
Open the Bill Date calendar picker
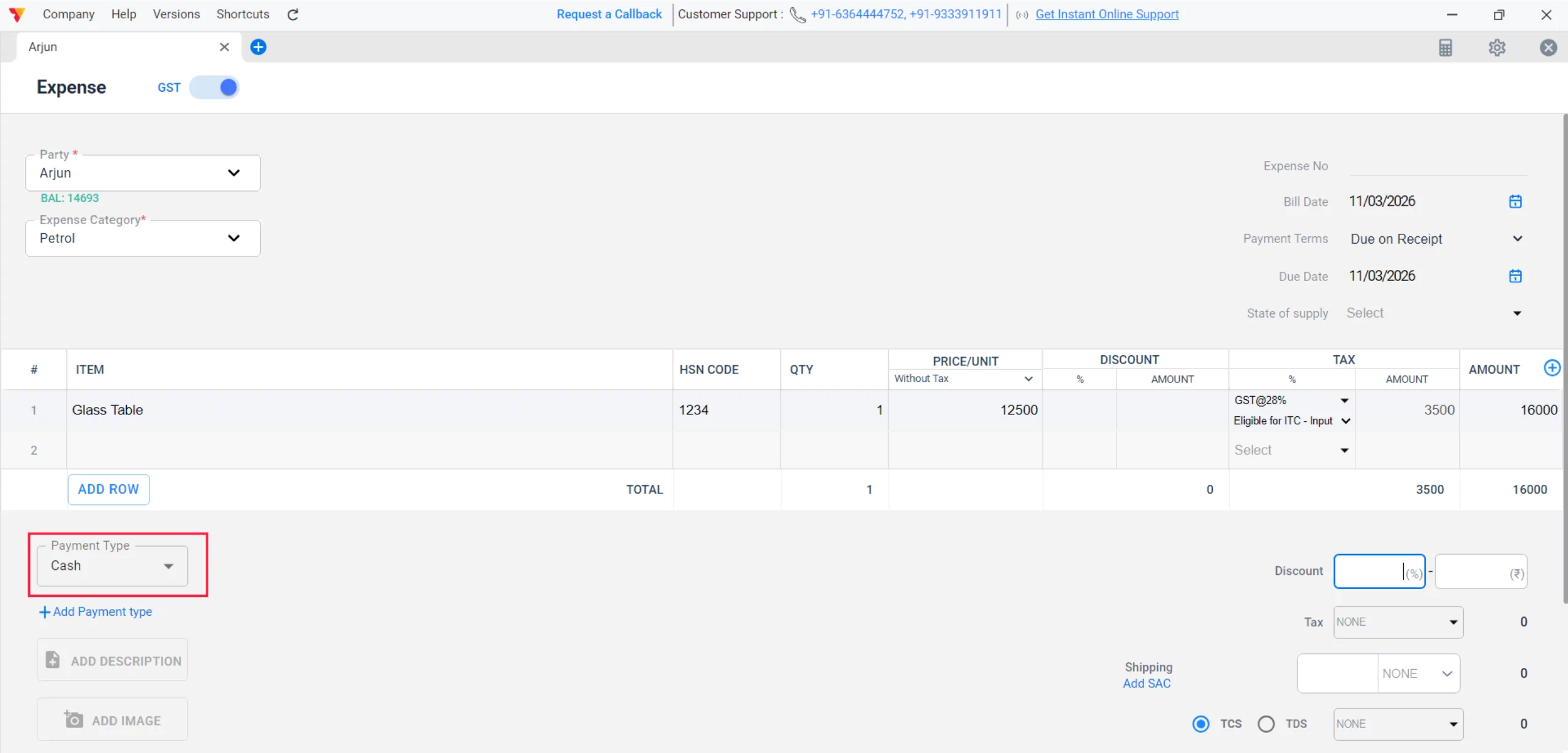point(1515,201)
